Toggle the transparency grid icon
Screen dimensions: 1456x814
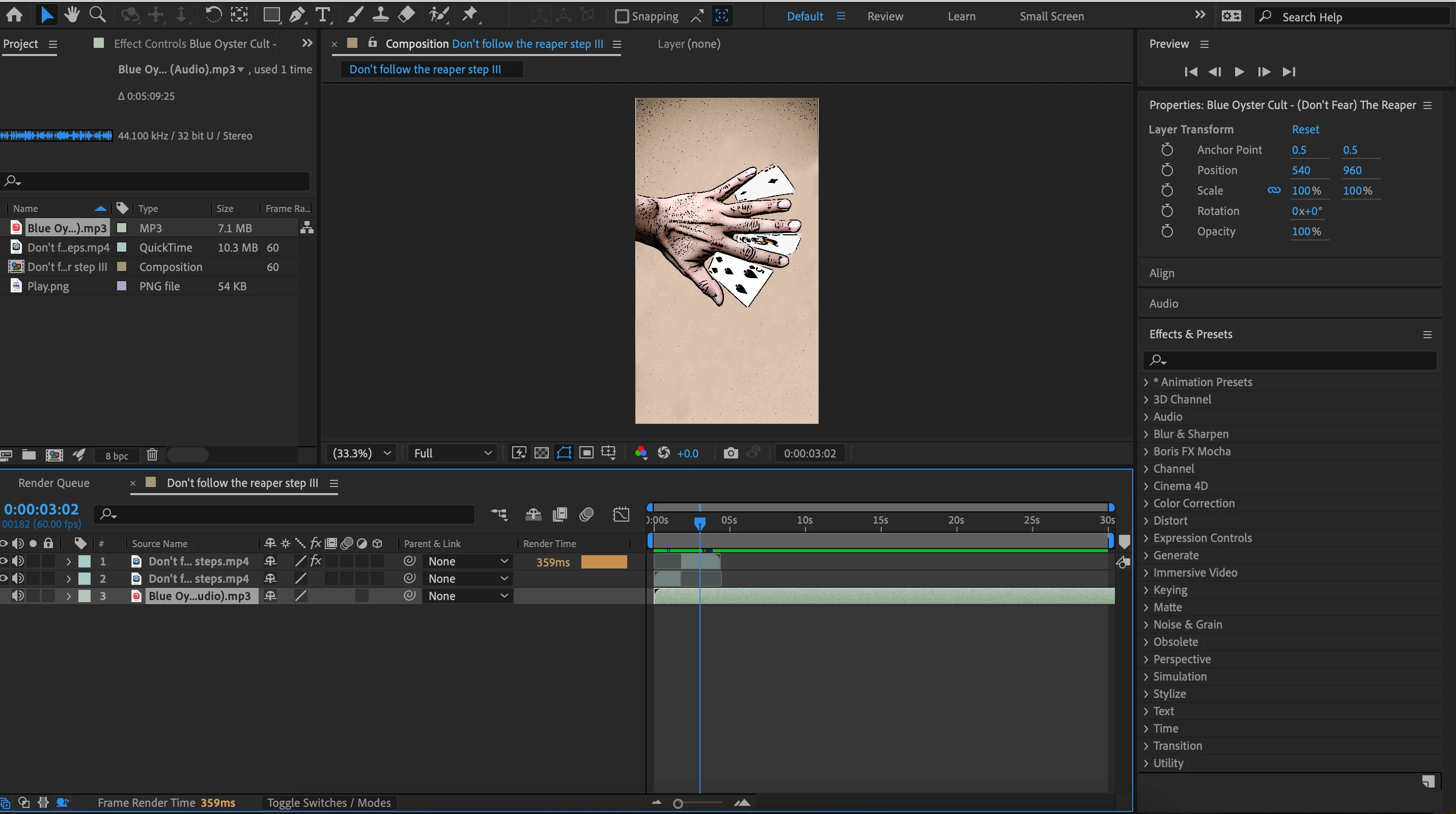(542, 453)
